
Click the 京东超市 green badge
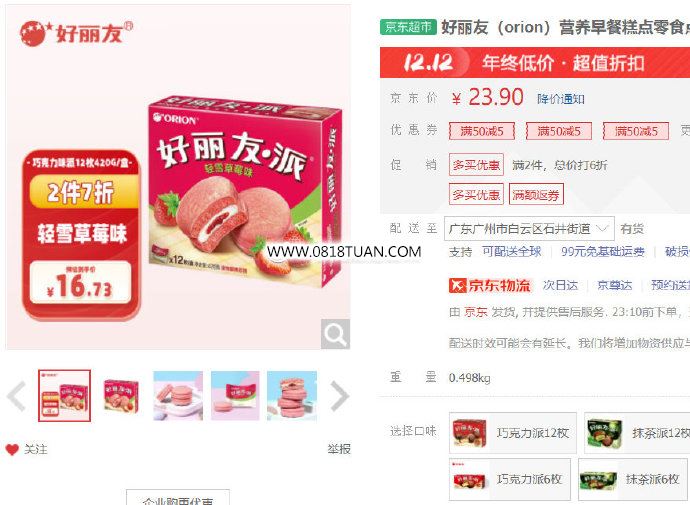[408, 27]
